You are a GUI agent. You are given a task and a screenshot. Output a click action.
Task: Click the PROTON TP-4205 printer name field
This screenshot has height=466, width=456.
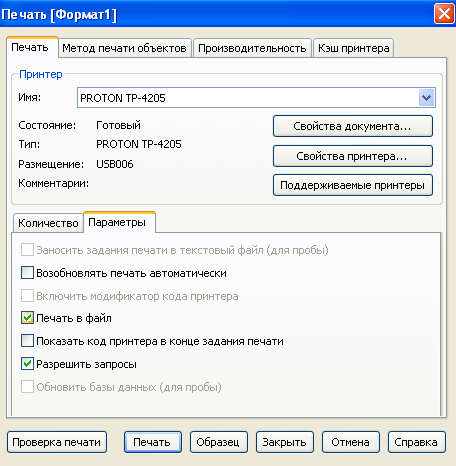coord(256,98)
